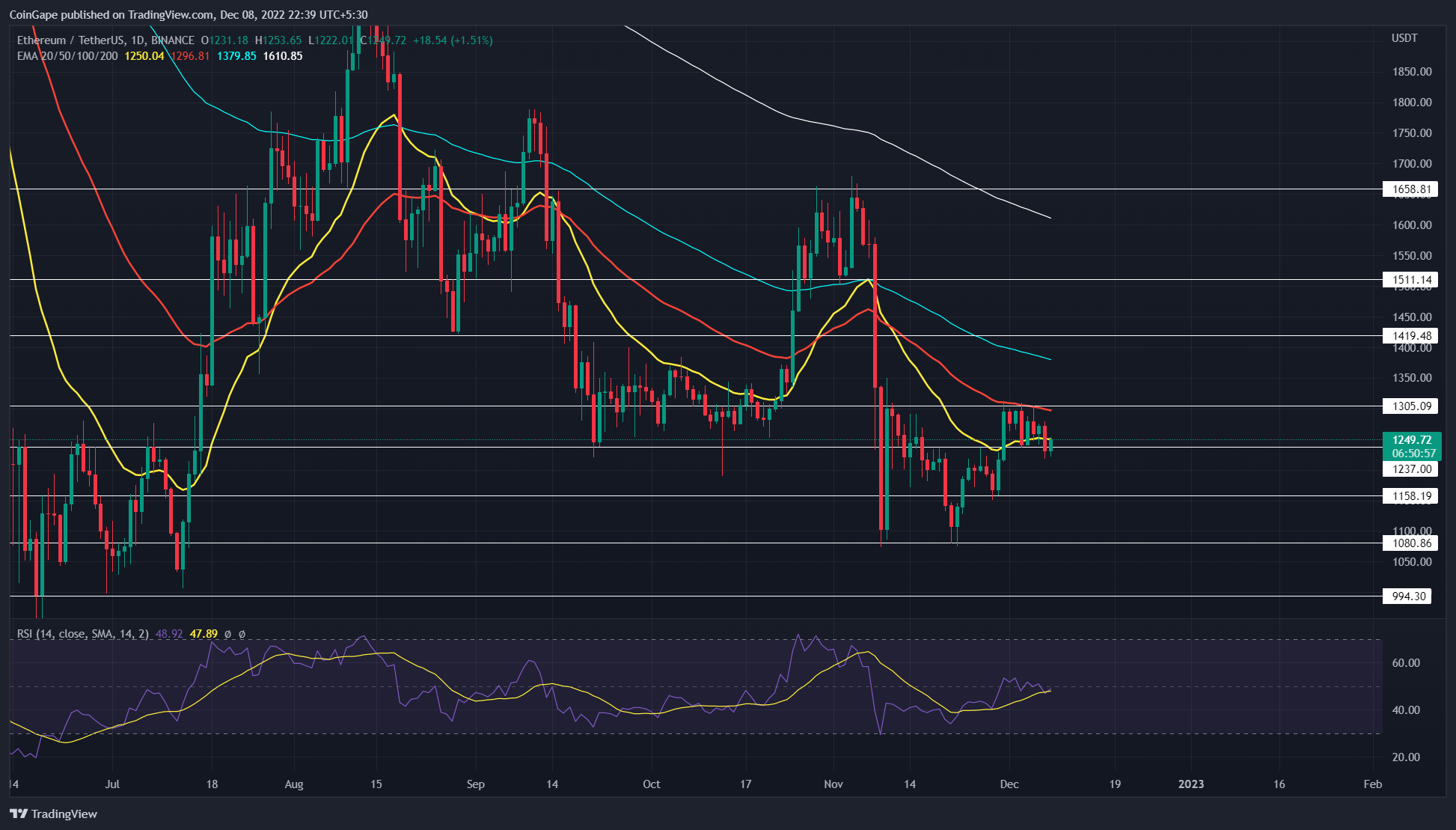Select the RSI (14, close, SMA, 14, 2) legend
The width and height of the screenshot is (1456, 830).
(x=83, y=634)
